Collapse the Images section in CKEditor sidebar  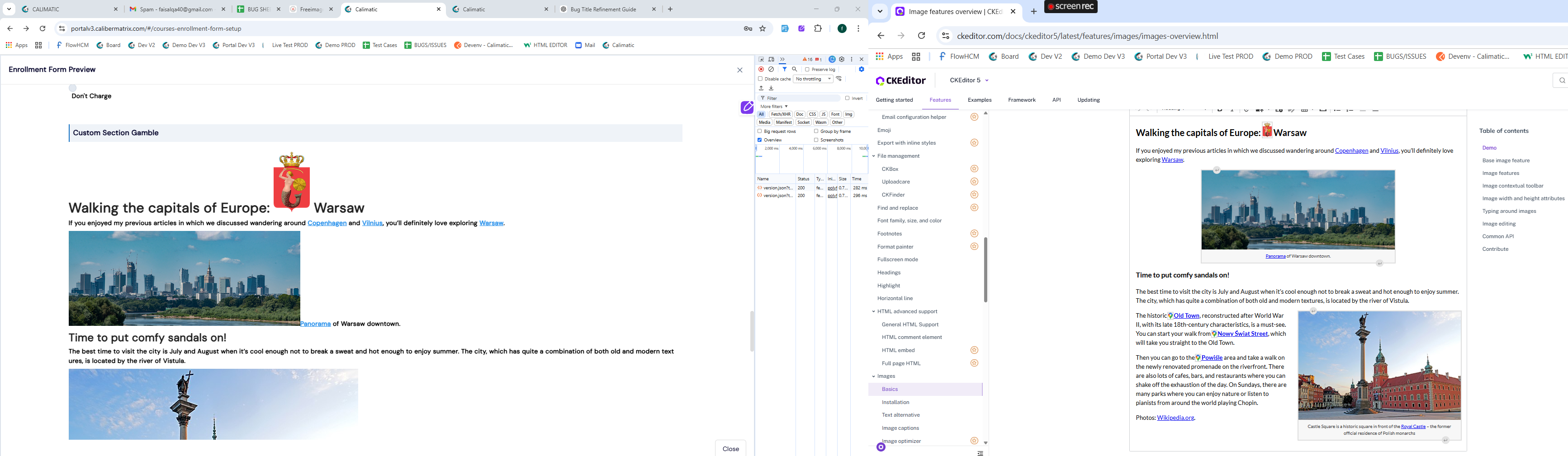[873, 376]
